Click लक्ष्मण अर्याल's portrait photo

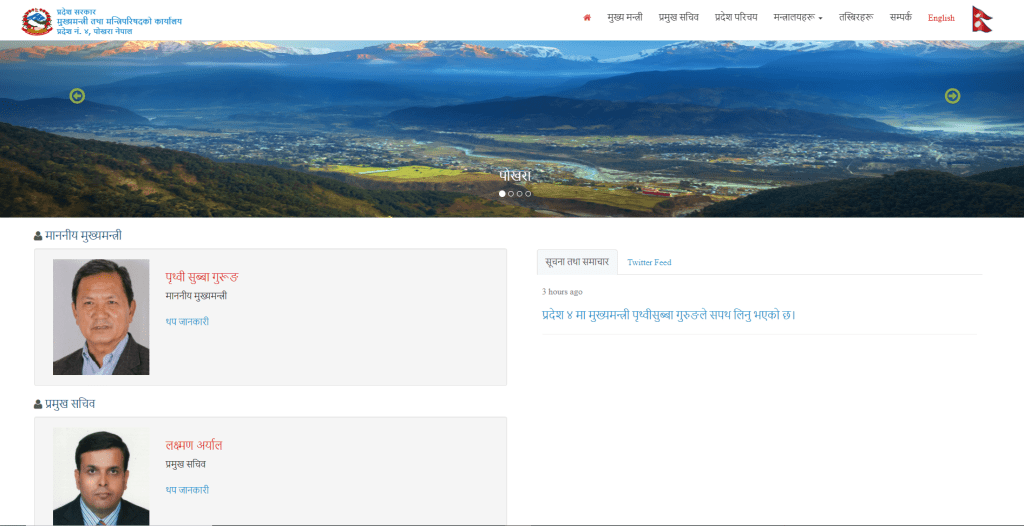101,476
